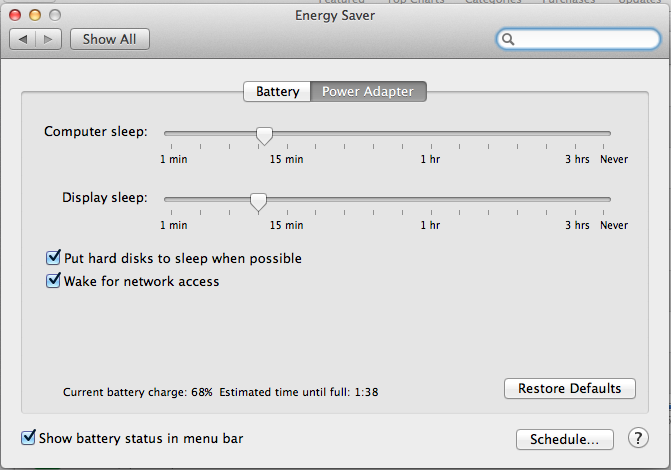Click the Energy Saver window title
Screen dimensions: 671x470
click(335, 15)
